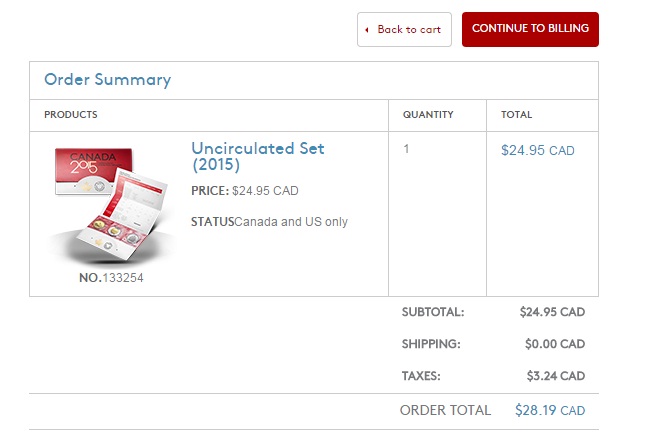Click the Continue to Billing button
671x437 pixels.
coord(530,29)
